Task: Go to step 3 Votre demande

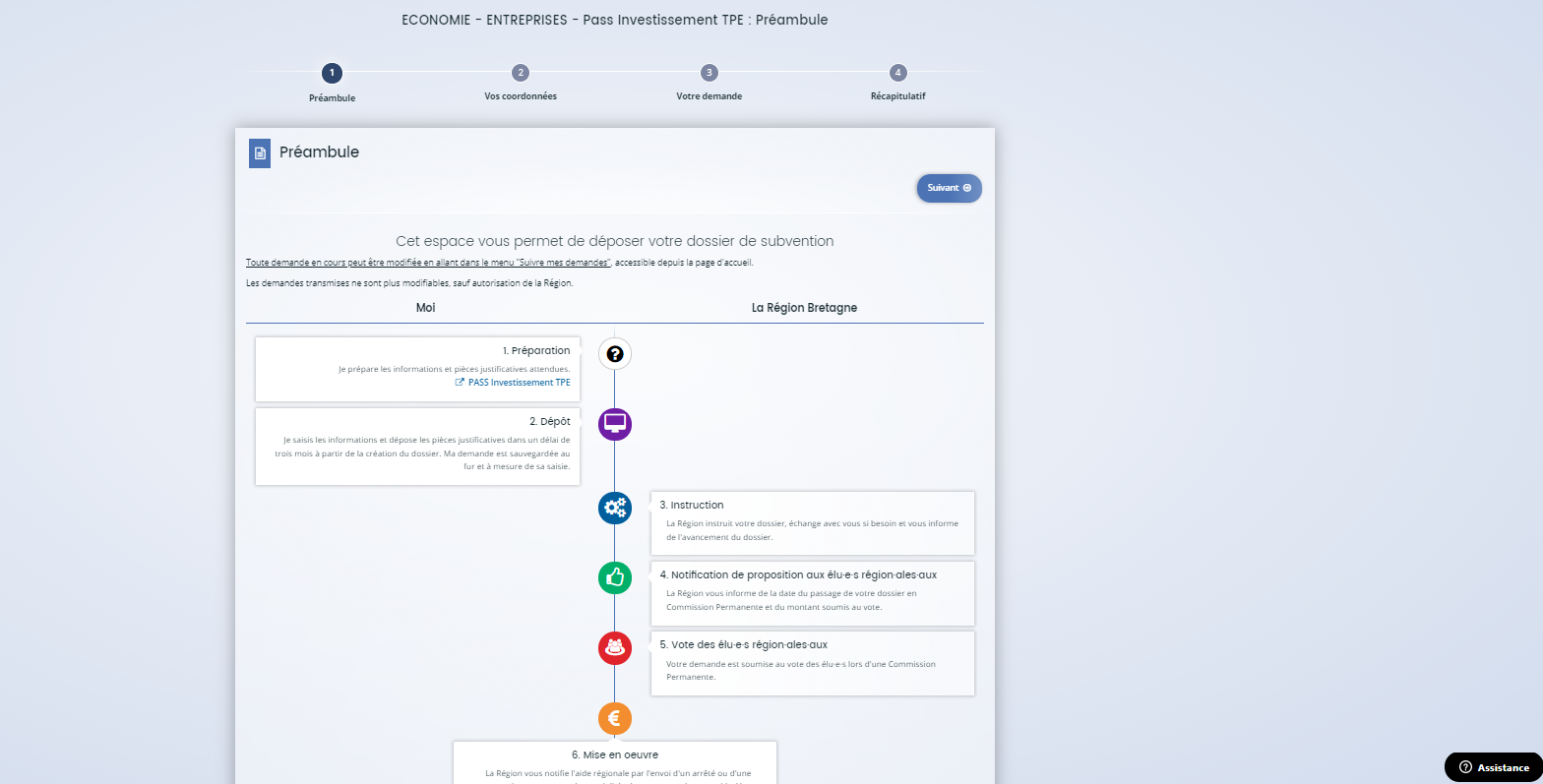Action: click(x=709, y=73)
